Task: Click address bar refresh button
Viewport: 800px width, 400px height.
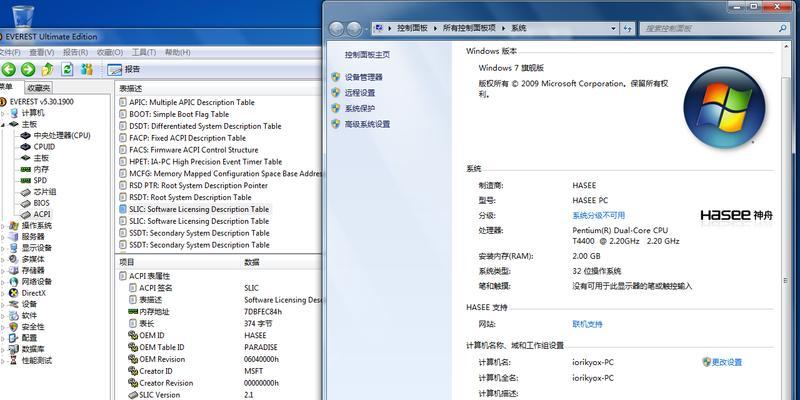Action: (628, 29)
